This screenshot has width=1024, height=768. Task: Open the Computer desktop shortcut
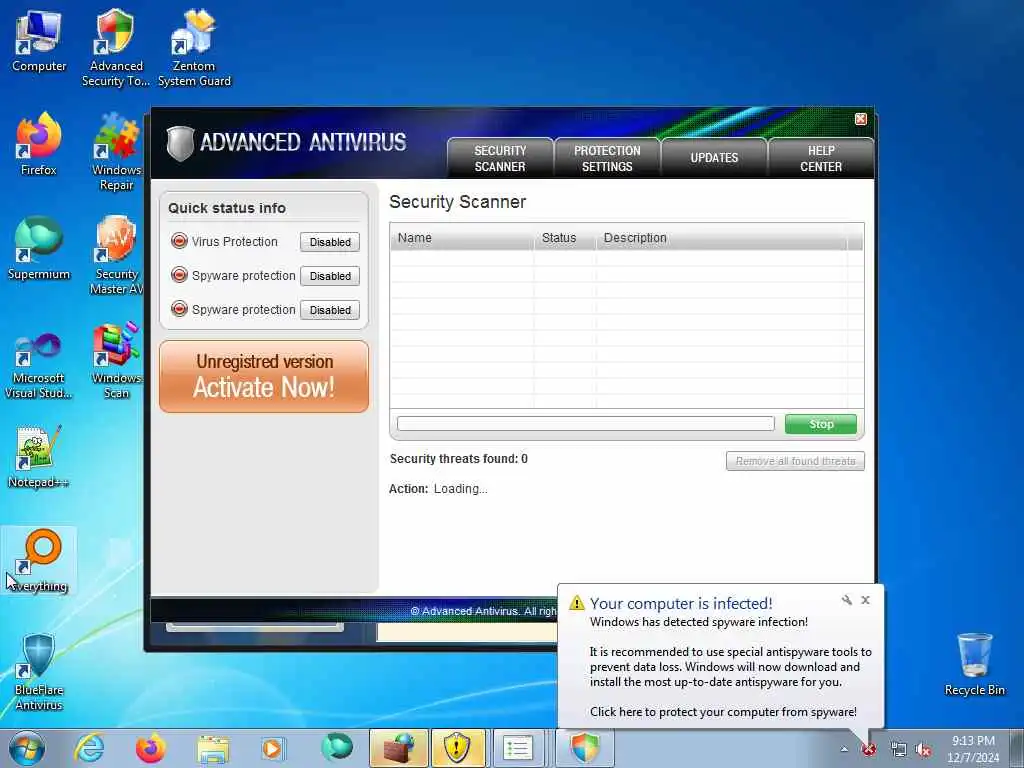(39, 40)
